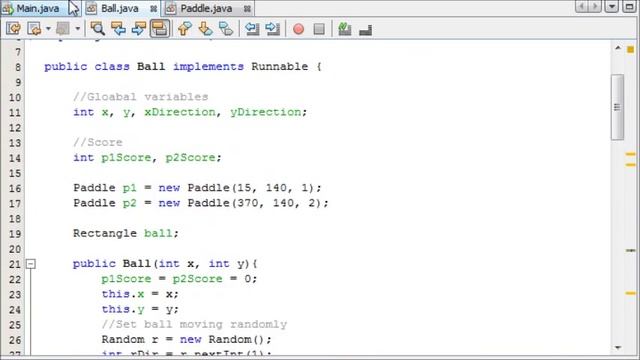Click the xDirection variable on line 11
This screenshot has height=360, width=640.
[x=180, y=112]
